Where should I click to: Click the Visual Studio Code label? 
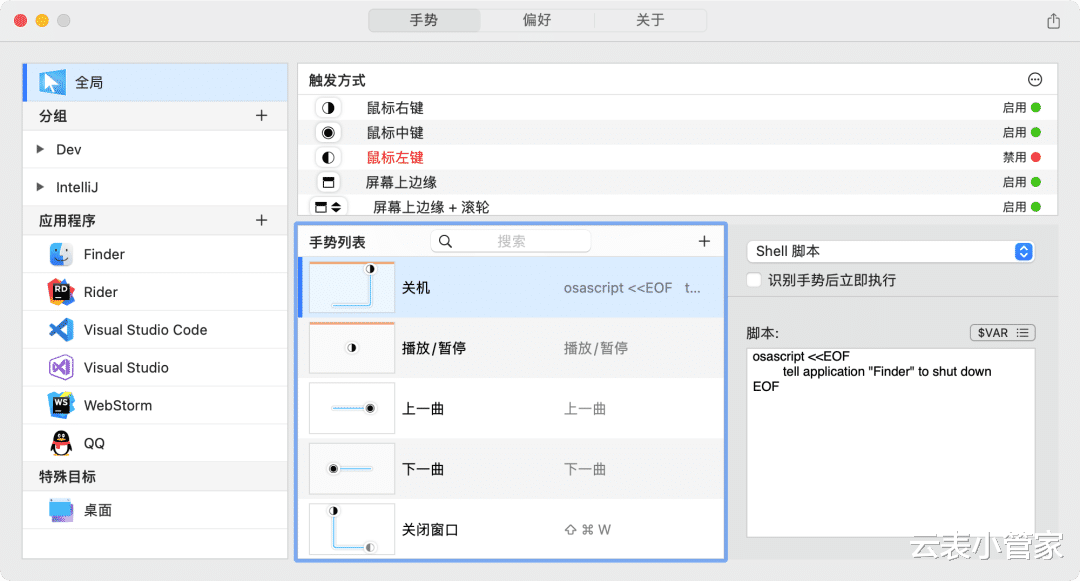(x=145, y=330)
